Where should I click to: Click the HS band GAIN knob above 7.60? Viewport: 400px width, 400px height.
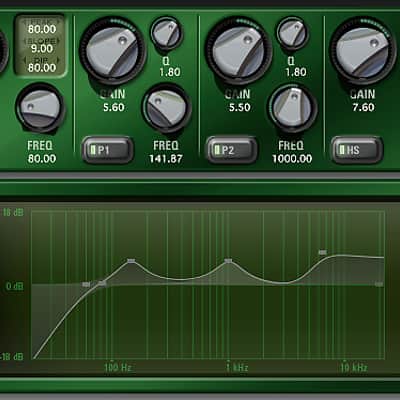point(363,50)
